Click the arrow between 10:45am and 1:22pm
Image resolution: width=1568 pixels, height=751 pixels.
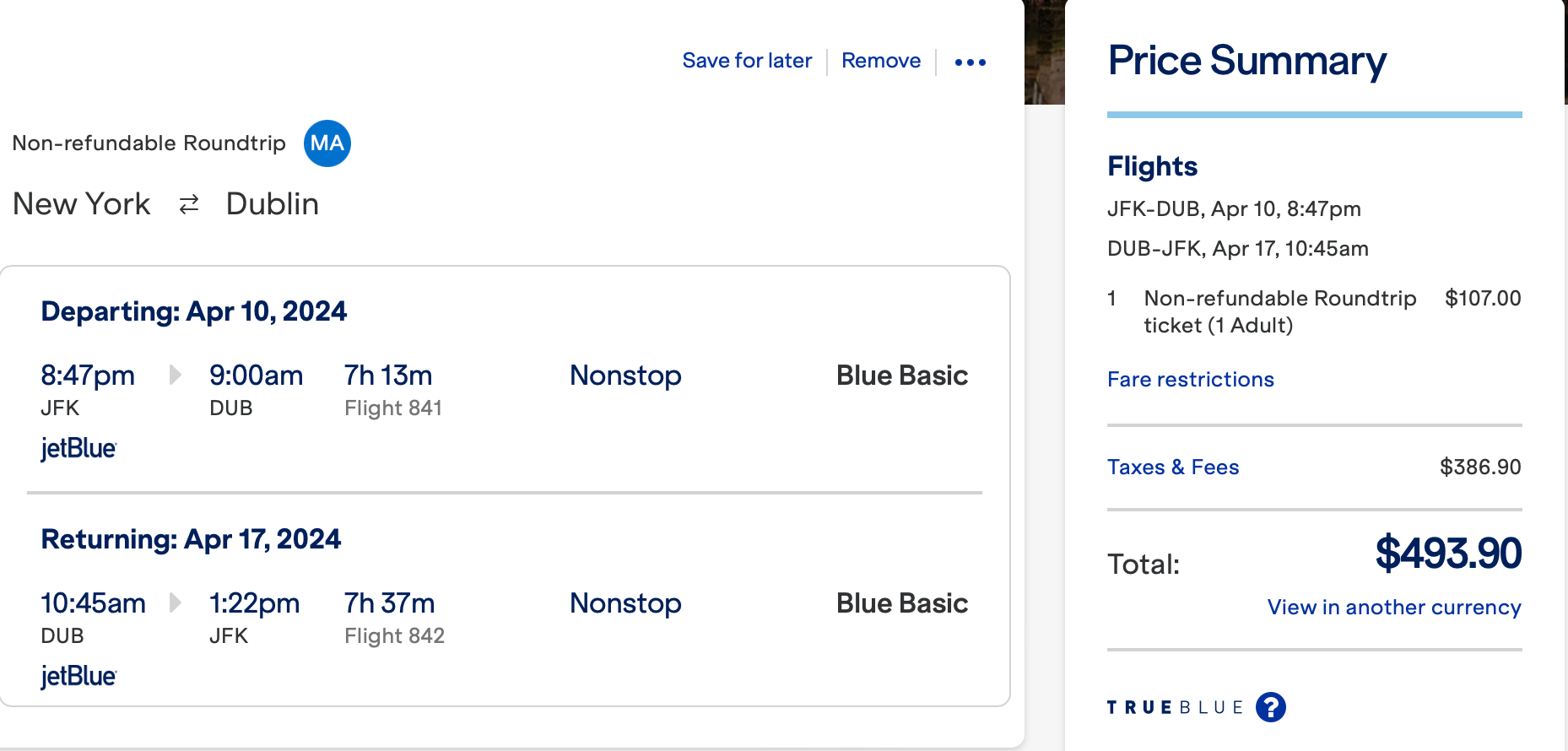[x=175, y=602]
